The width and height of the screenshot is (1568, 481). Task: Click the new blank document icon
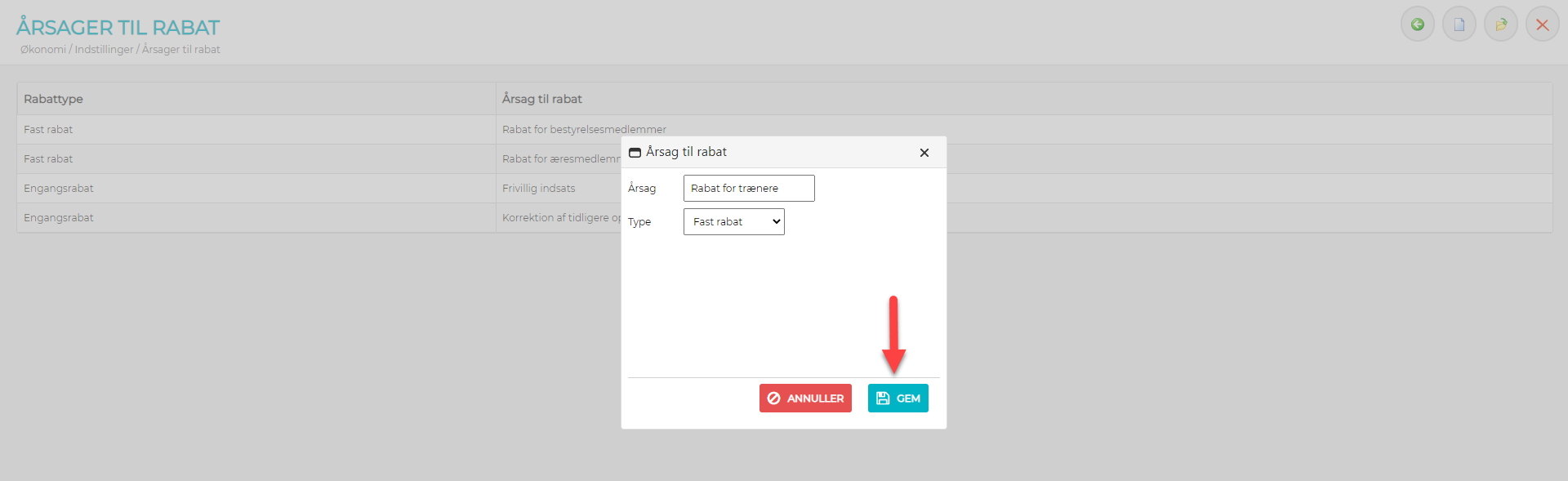pos(1459,24)
